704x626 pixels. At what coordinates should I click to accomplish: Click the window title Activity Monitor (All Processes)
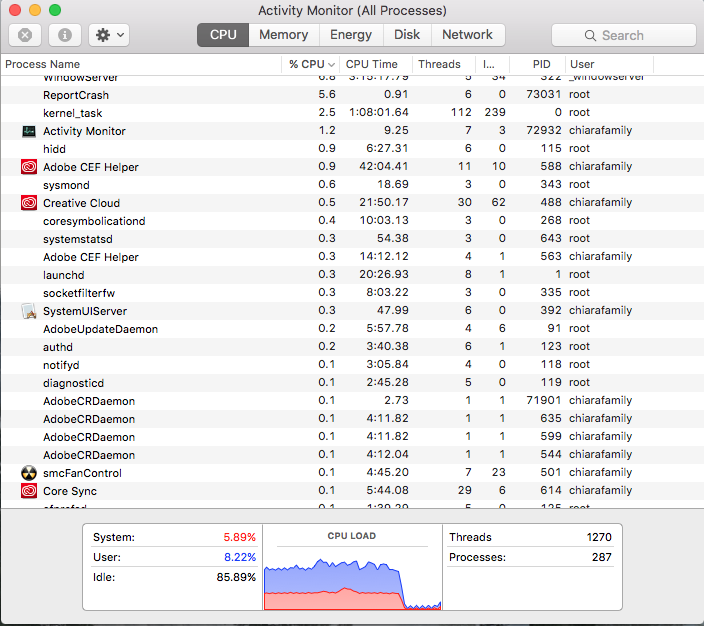click(x=352, y=10)
